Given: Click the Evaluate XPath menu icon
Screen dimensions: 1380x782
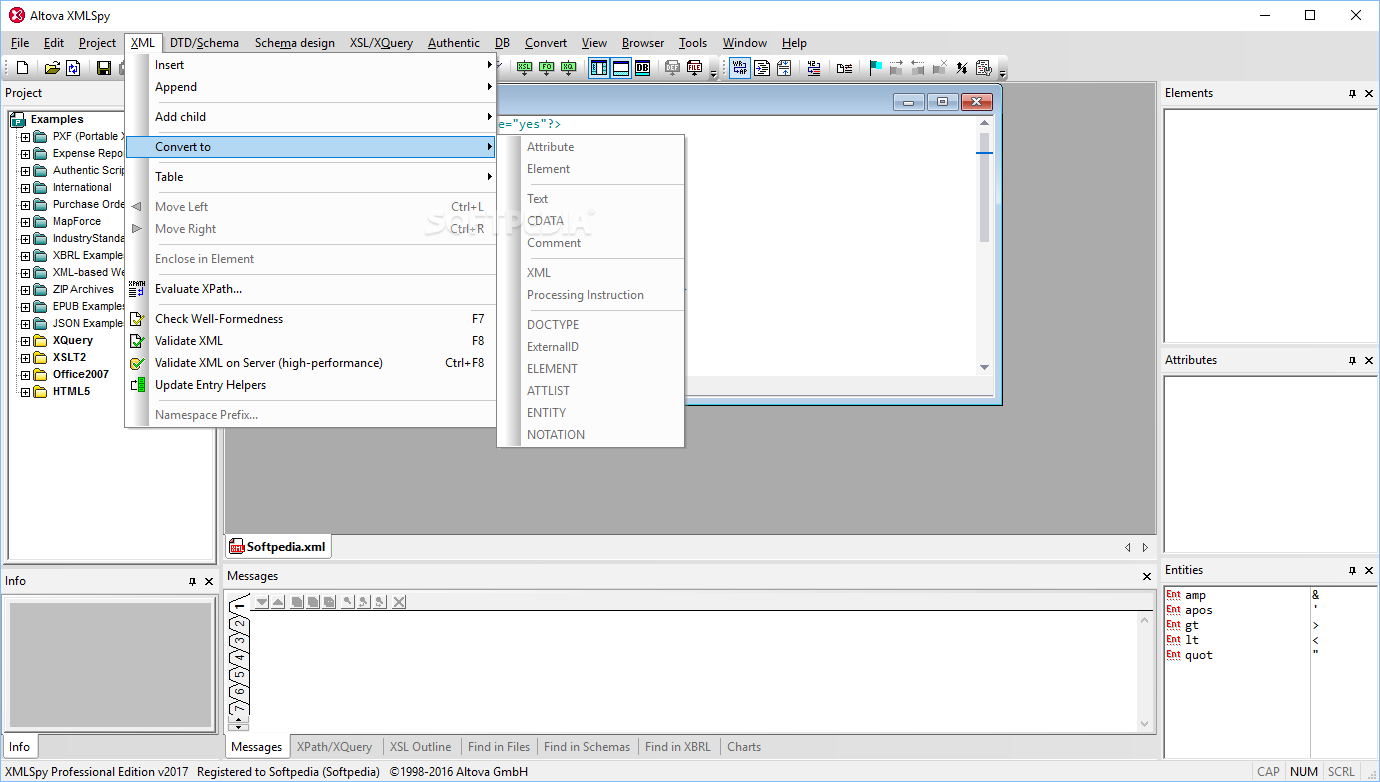Looking at the screenshot, I should pyautogui.click(x=137, y=289).
